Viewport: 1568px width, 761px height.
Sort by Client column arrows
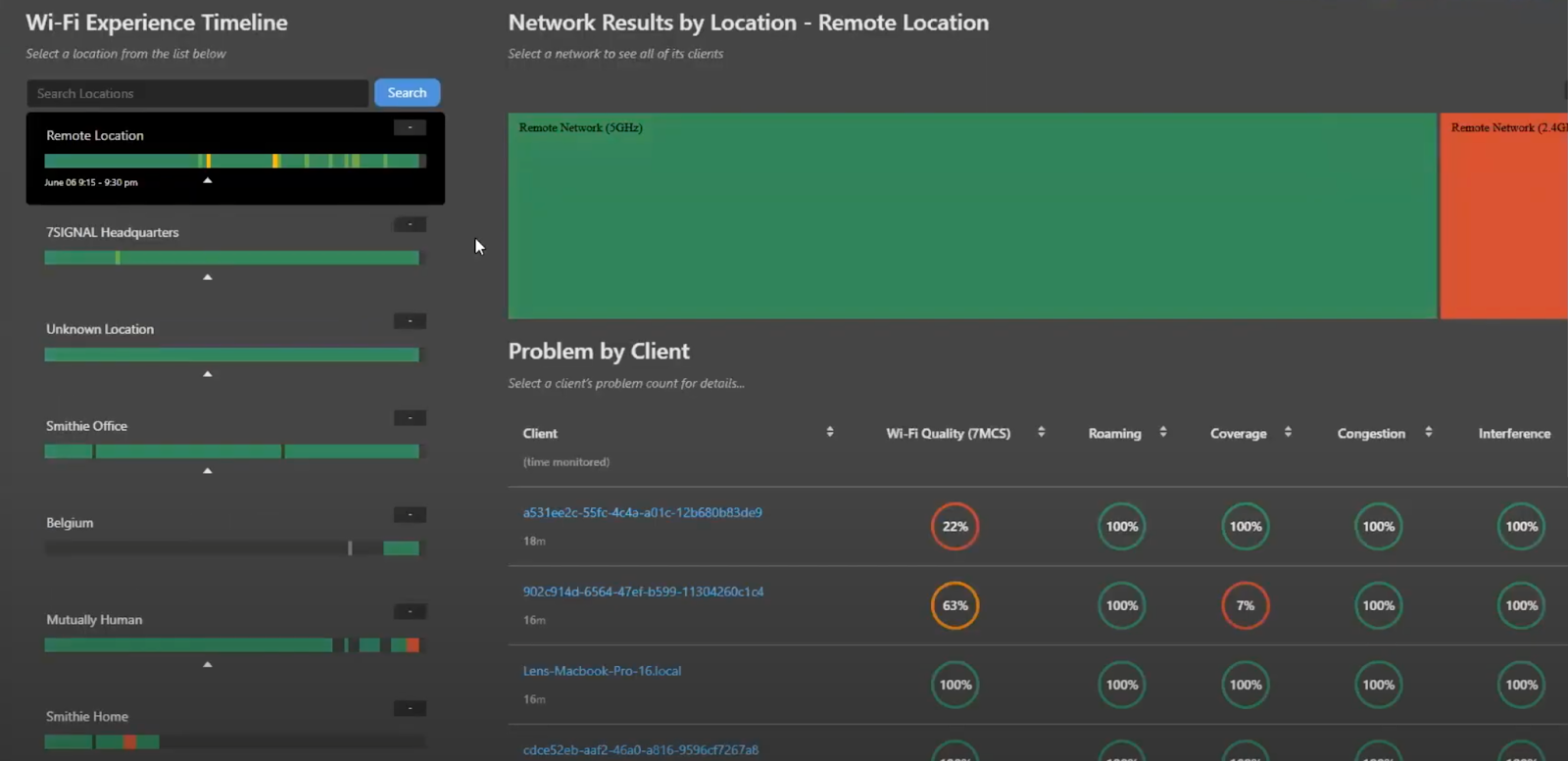830,432
